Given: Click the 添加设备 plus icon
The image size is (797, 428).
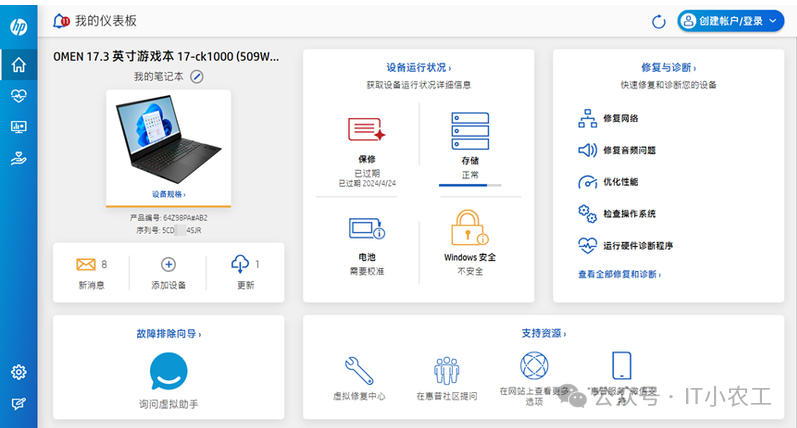Looking at the screenshot, I should pyautogui.click(x=168, y=264).
